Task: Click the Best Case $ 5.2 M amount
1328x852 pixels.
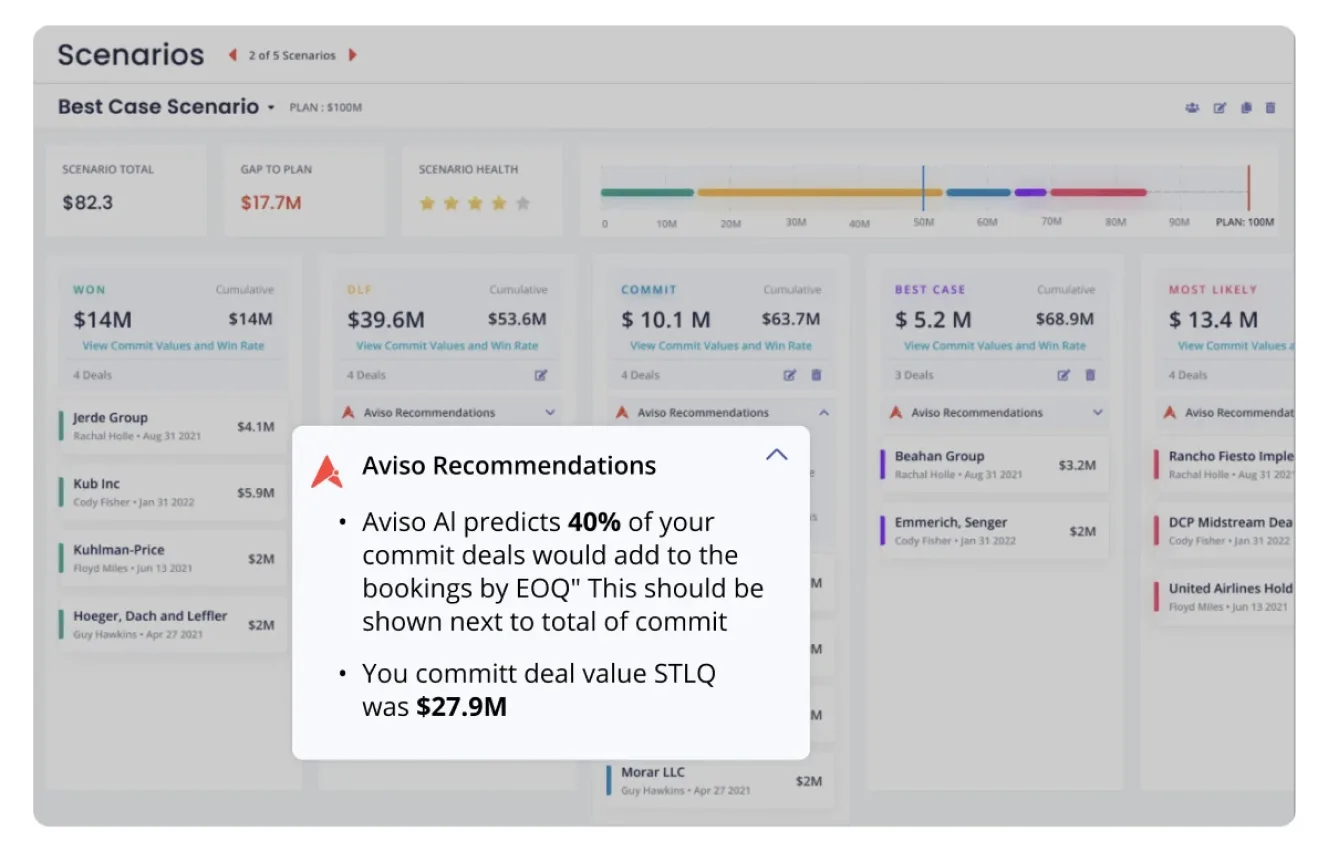Action: pyautogui.click(x=933, y=320)
